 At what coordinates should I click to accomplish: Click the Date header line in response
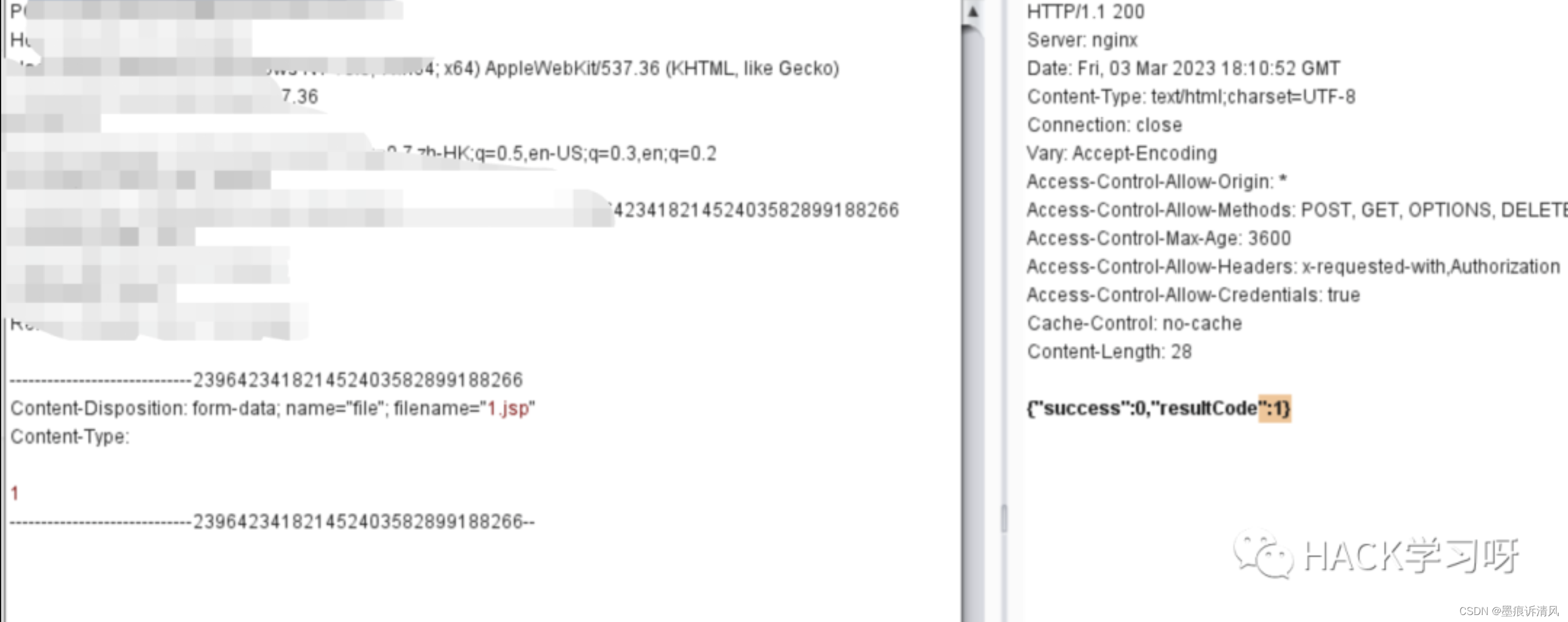1183,68
